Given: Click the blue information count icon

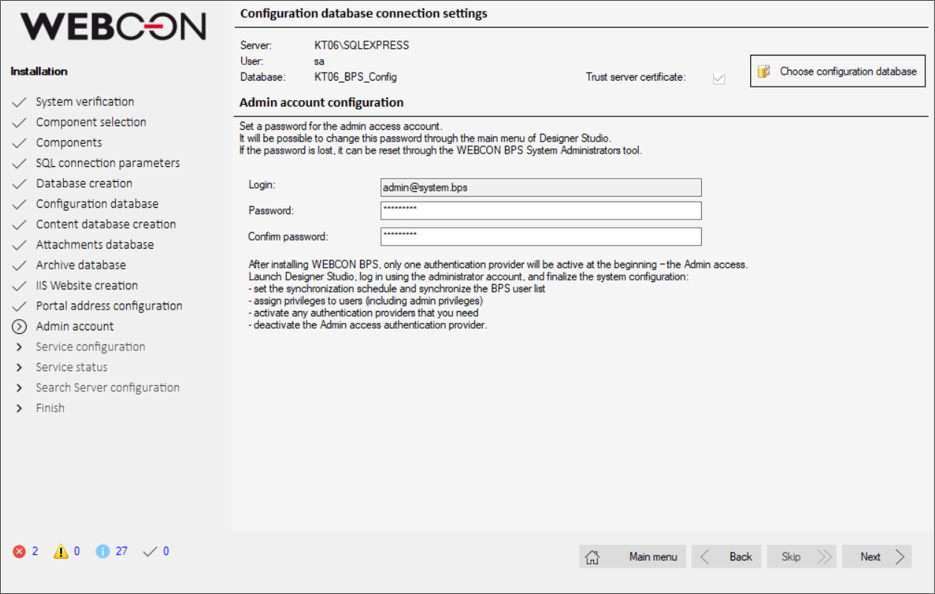Looking at the screenshot, I should pos(102,551).
